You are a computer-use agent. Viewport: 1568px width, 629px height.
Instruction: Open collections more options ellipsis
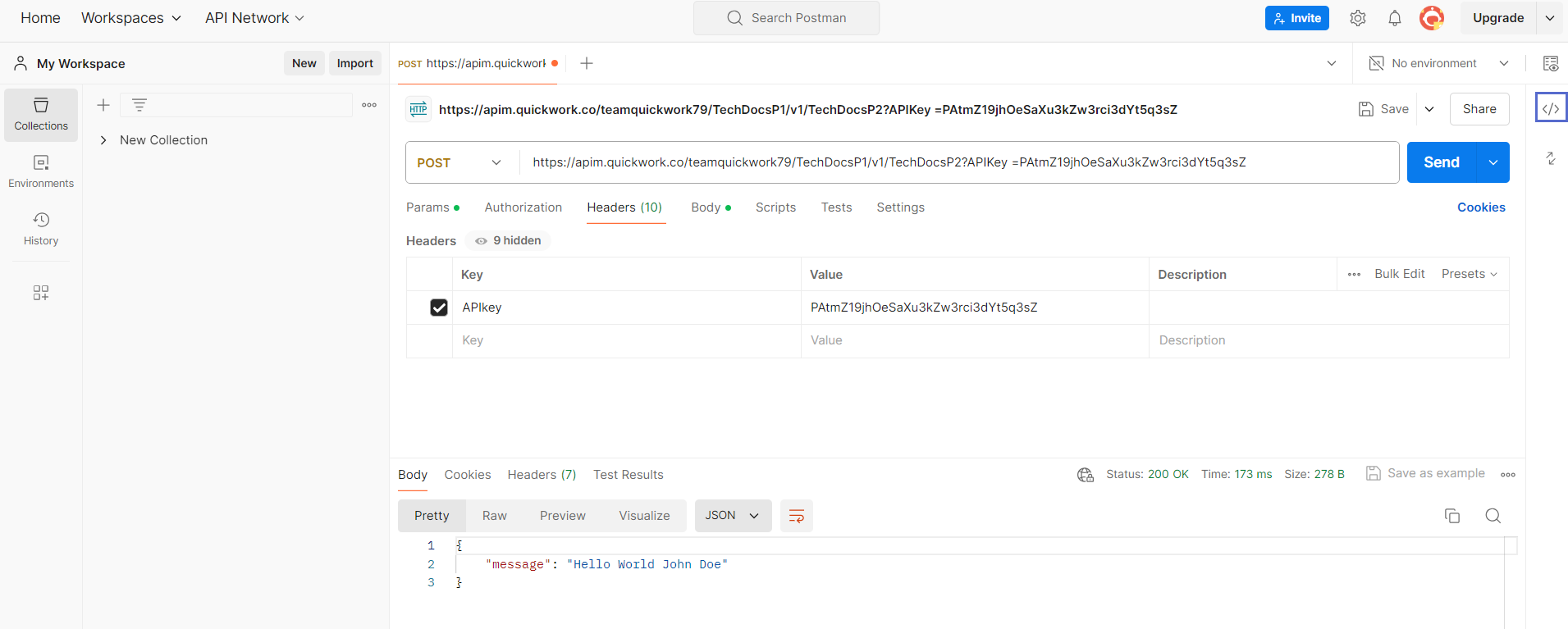(x=369, y=105)
